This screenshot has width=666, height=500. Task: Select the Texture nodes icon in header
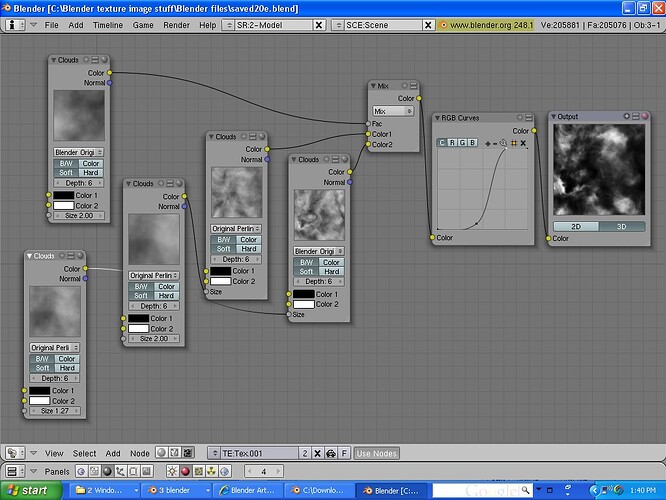pos(188,453)
